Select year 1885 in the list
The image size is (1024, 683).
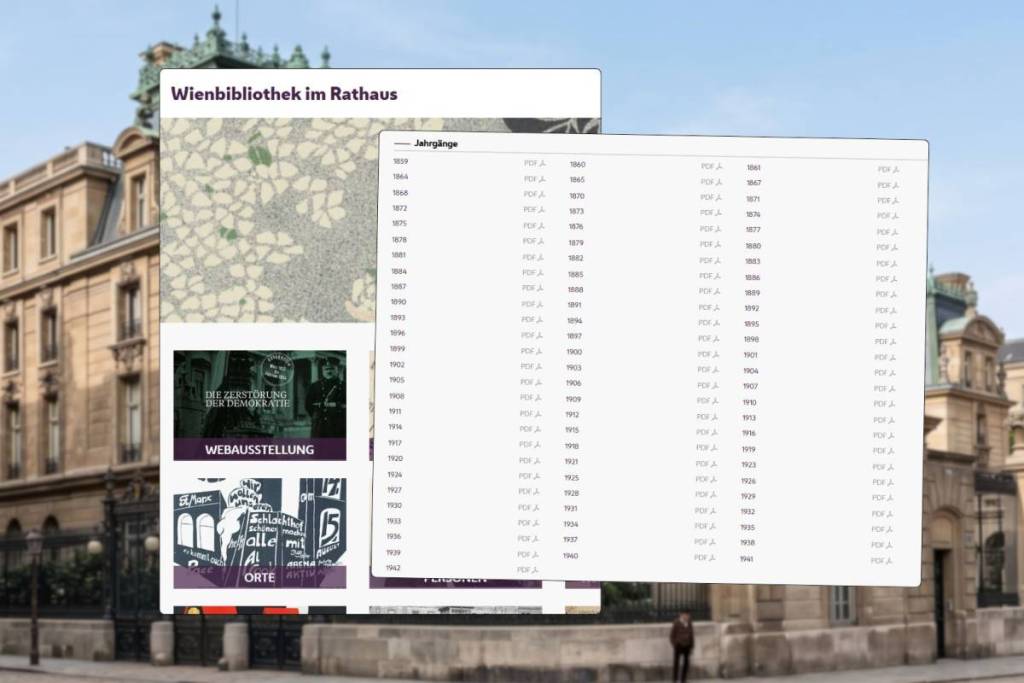point(575,275)
